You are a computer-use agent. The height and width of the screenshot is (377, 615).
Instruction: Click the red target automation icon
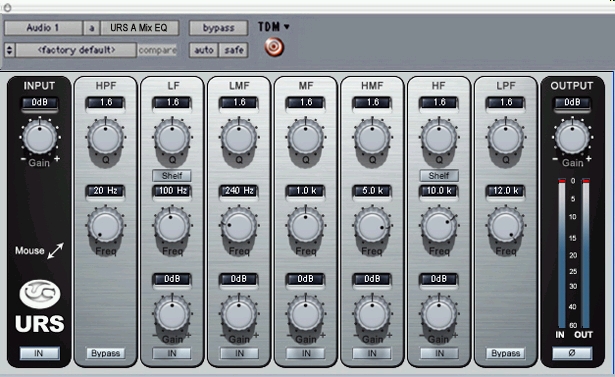point(274,47)
